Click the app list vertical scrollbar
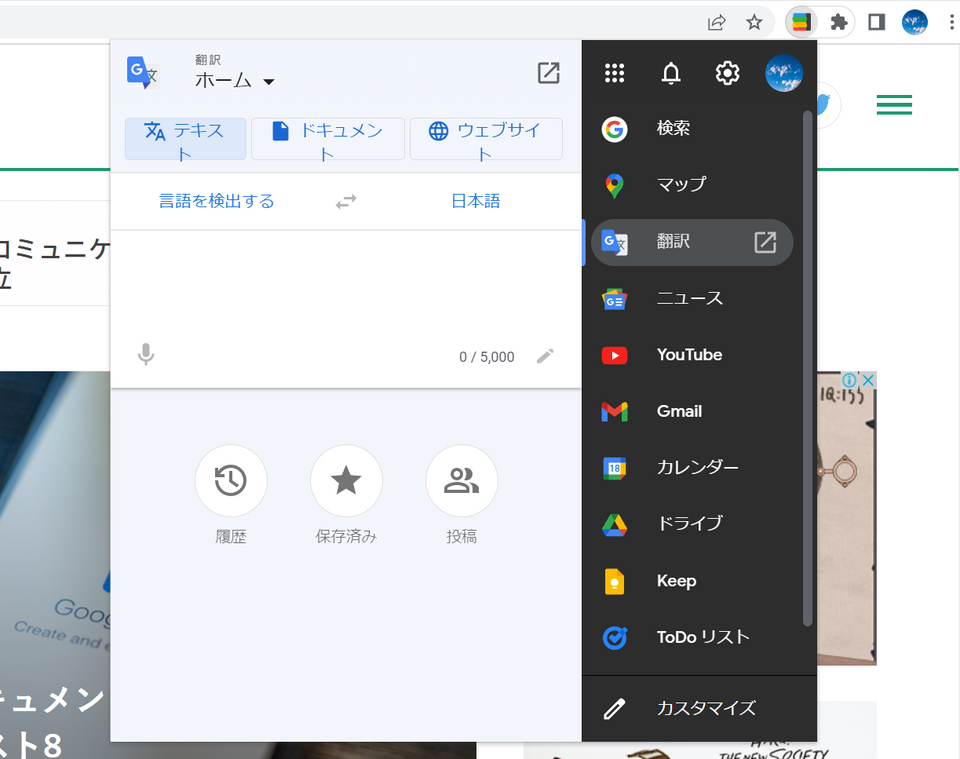The width and height of the screenshot is (960, 759). pos(808,368)
